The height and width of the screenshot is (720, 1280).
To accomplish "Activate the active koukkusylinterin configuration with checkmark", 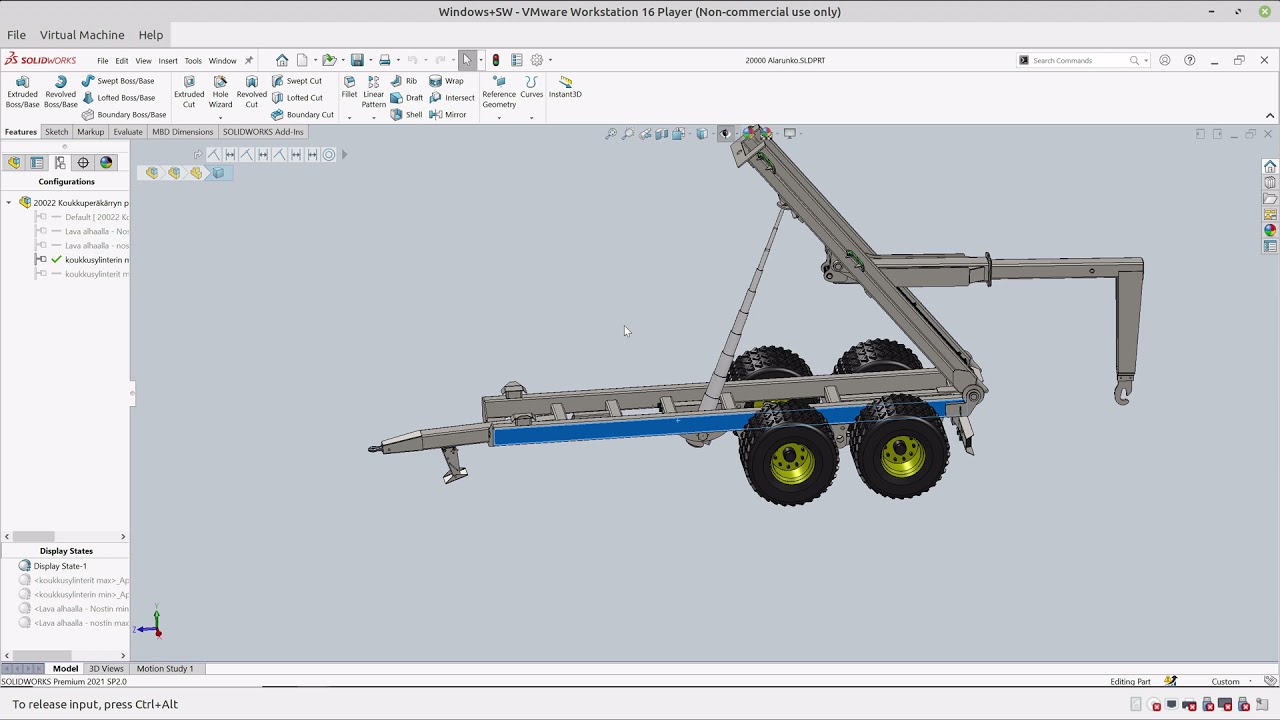I will [x=96, y=260].
